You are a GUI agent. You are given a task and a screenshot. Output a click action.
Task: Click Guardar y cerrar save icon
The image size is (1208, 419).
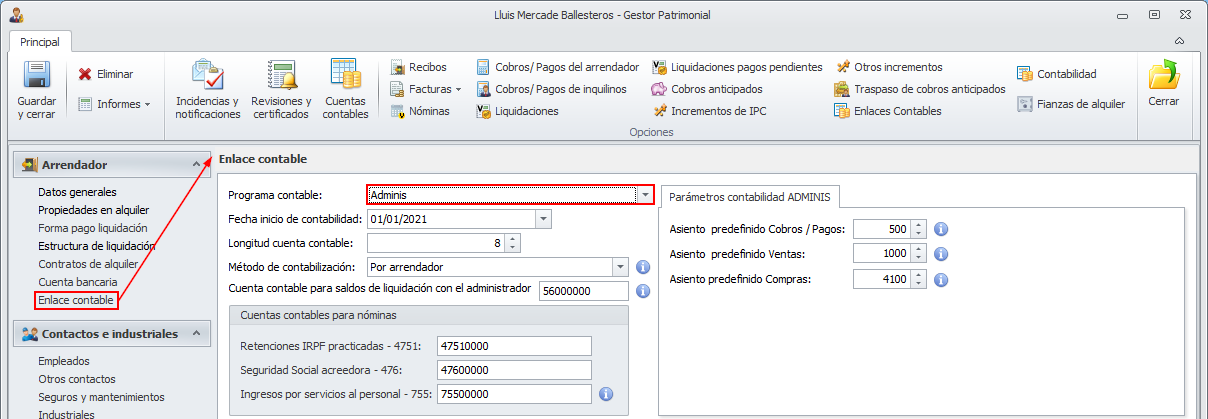pos(37,91)
